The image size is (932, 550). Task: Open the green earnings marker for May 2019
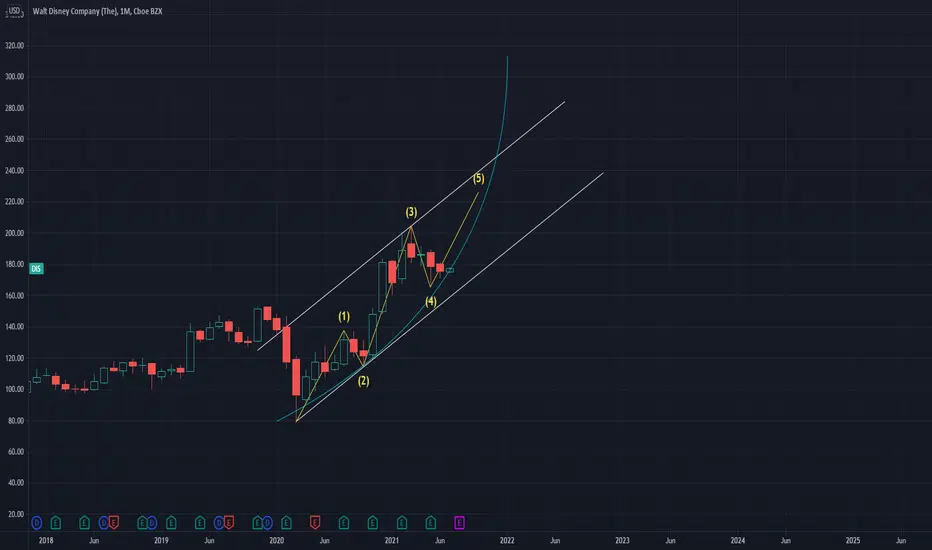click(200, 523)
